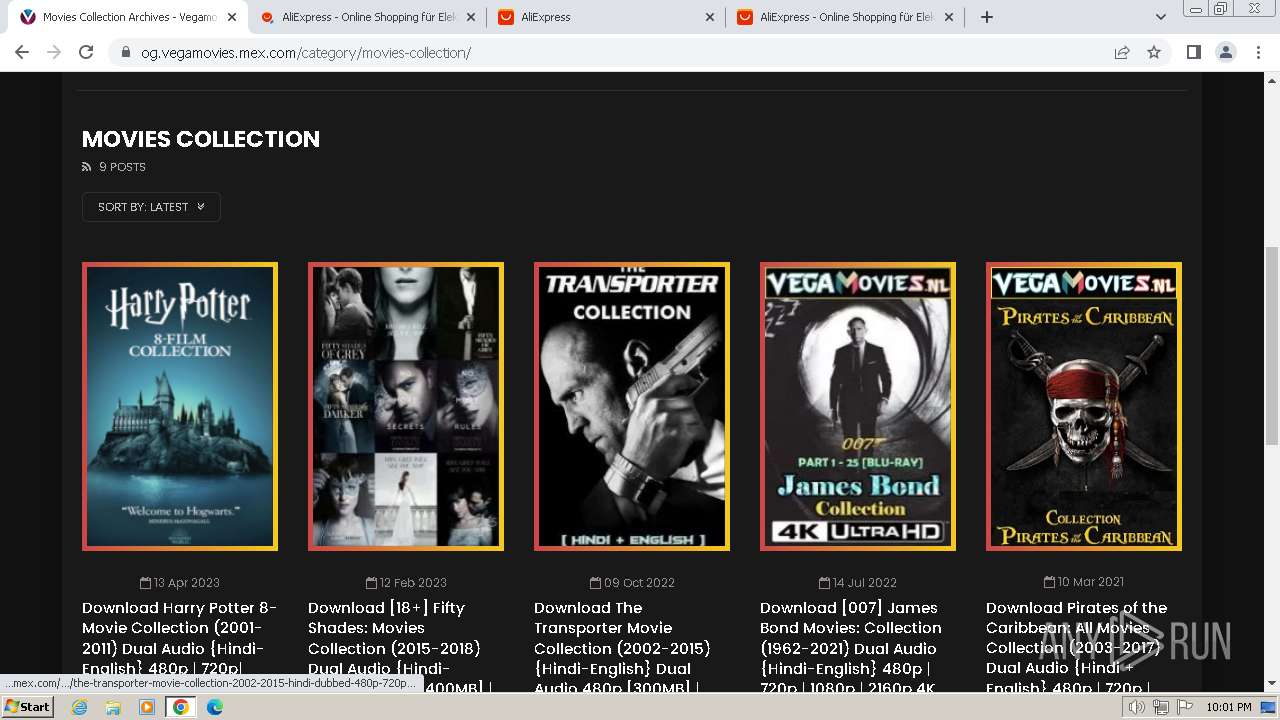The image size is (1280, 720).
Task: Open Download The Transporter Movie Collection link
Action: pyautogui.click(x=622, y=647)
